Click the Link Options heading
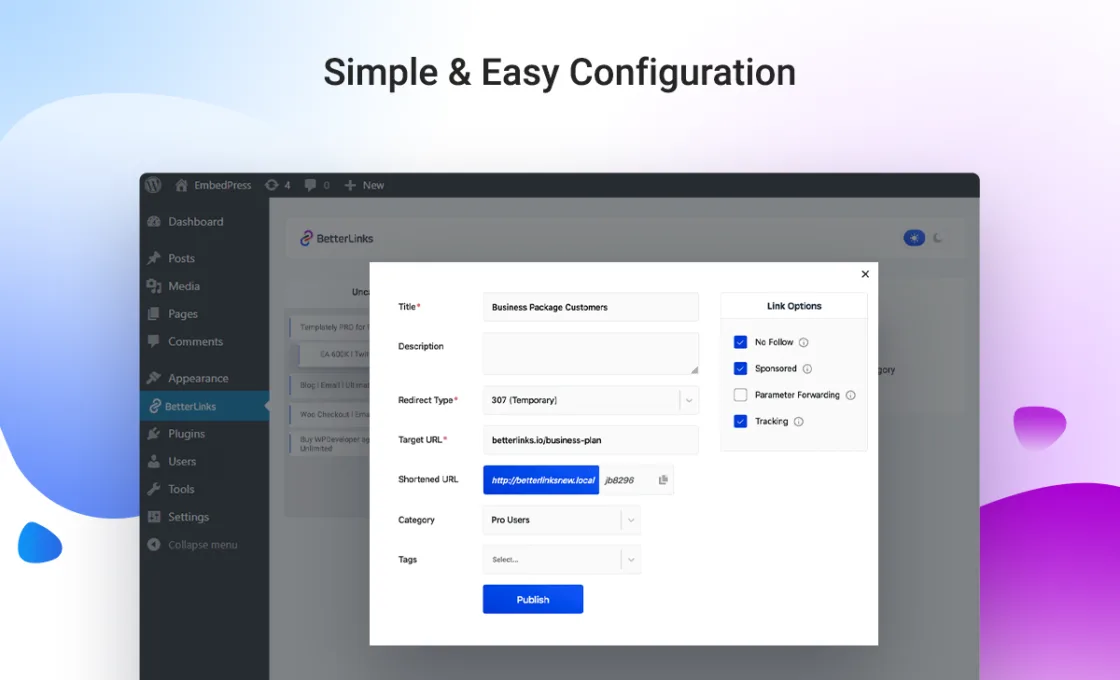The width and height of the screenshot is (1120, 680). 794,306
